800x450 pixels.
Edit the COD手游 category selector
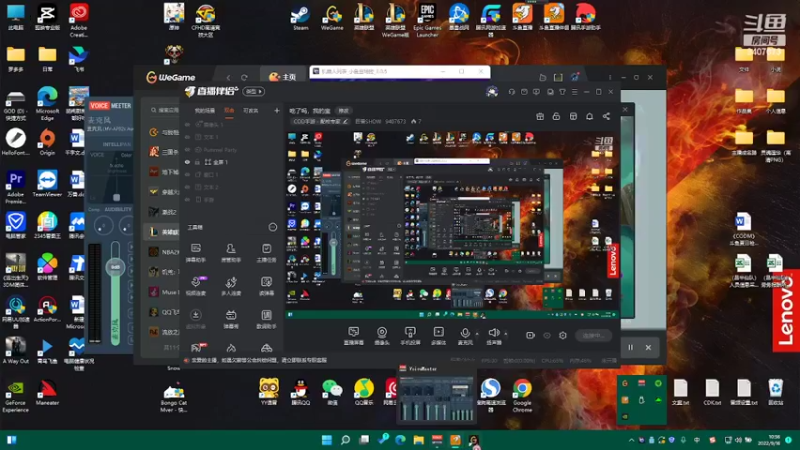coord(320,121)
